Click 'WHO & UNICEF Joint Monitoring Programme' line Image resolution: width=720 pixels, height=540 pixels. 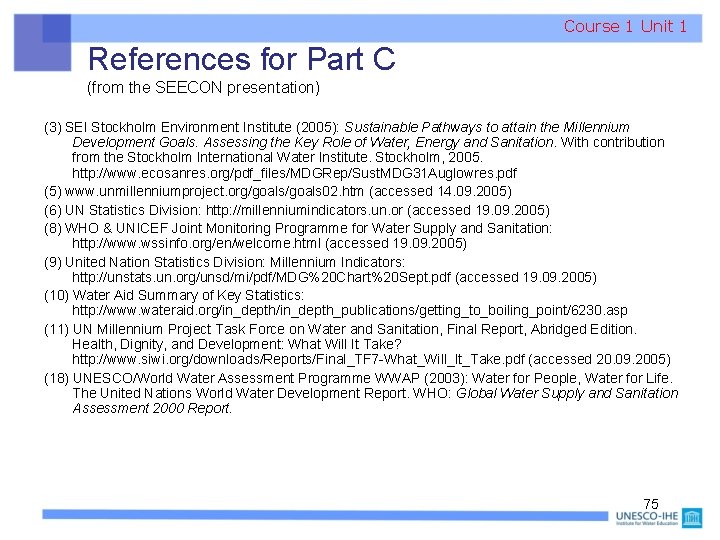pos(298,228)
